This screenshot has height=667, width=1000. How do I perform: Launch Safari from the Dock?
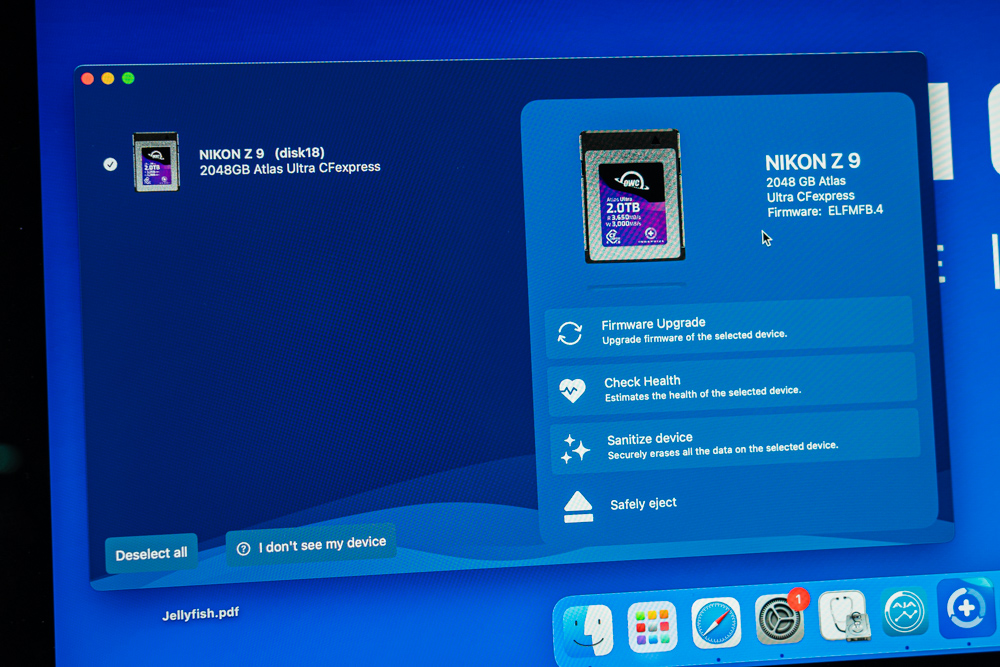pos(716,623)
